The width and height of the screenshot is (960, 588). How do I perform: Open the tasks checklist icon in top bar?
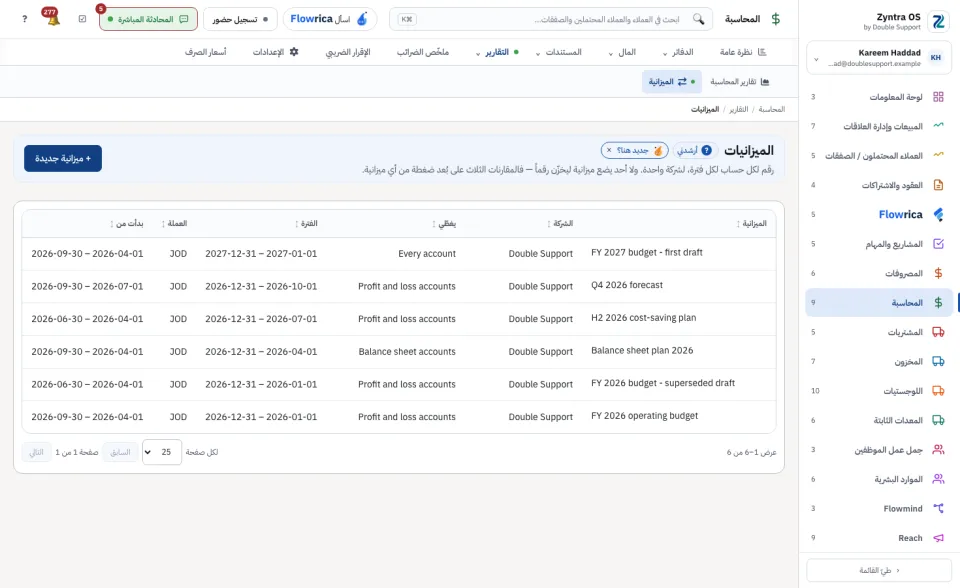[x=83, y=19]
